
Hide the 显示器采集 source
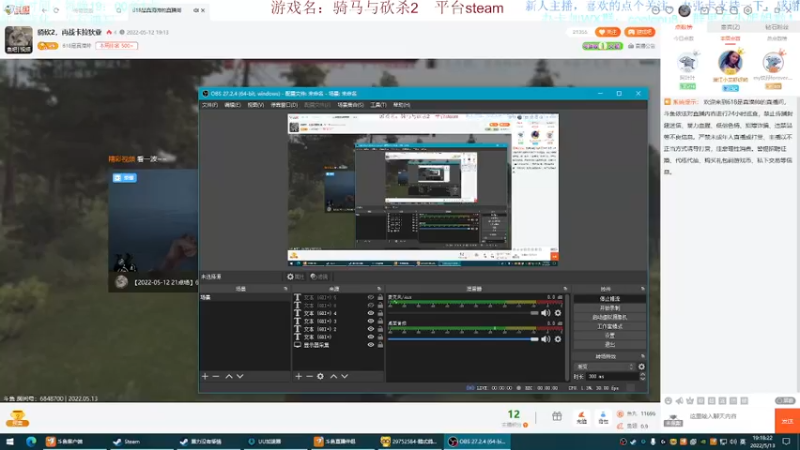(x=371, y=345)
